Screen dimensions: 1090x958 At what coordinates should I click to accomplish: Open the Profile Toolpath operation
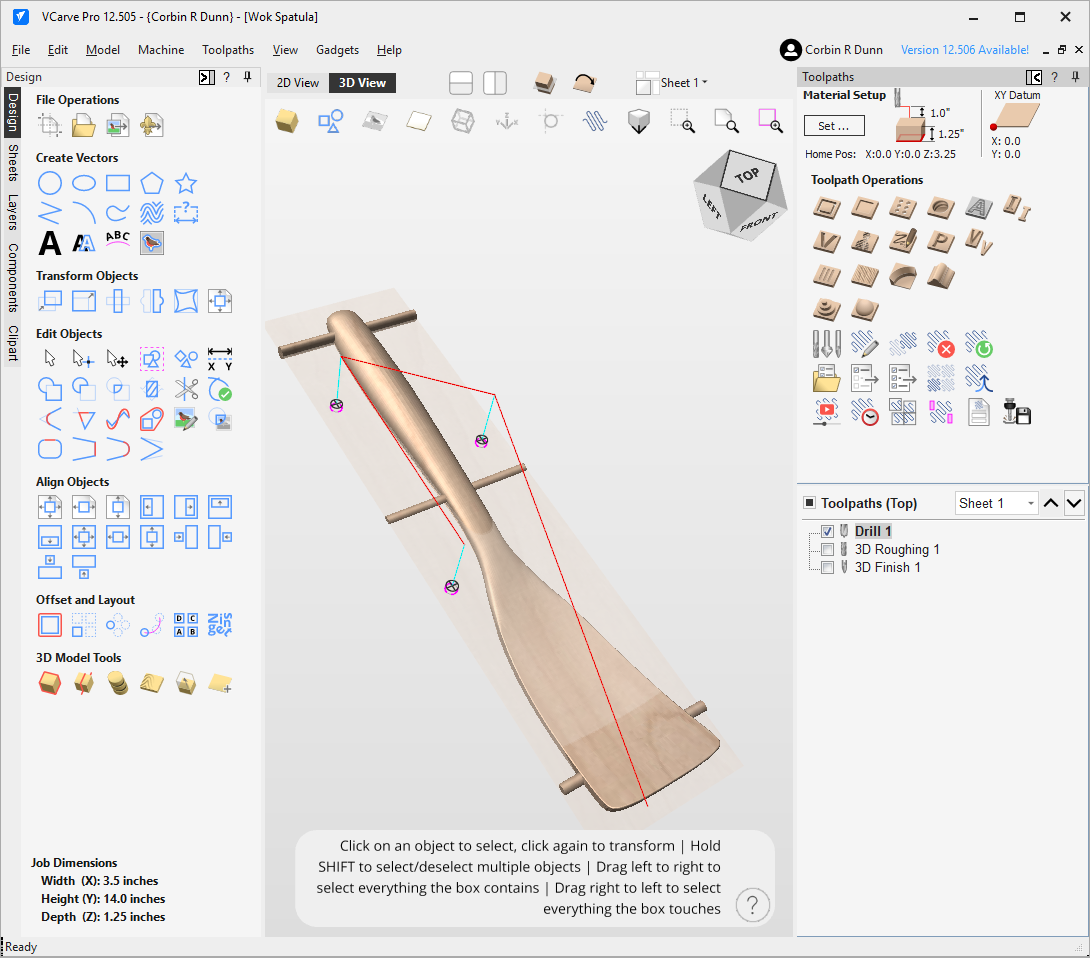pos(826,208)
